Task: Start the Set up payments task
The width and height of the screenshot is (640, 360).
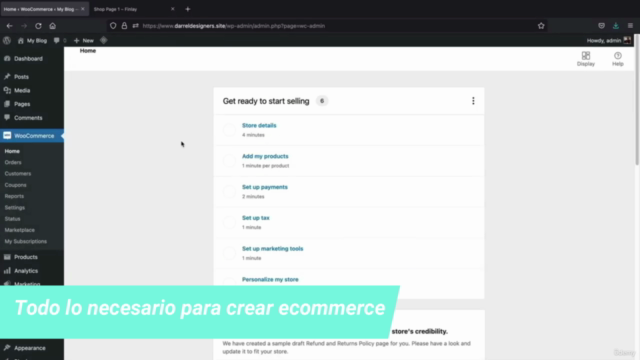Action: point(265,187)
